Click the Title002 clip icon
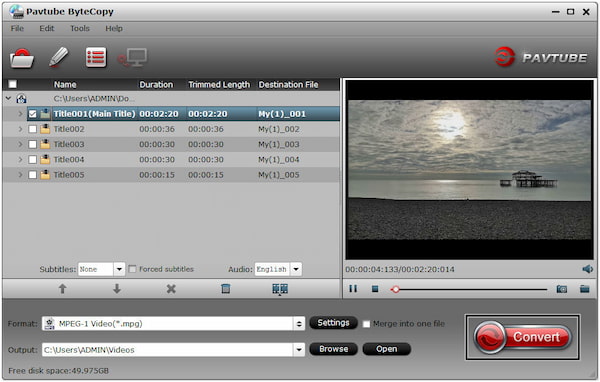 [x=45, y=129]
